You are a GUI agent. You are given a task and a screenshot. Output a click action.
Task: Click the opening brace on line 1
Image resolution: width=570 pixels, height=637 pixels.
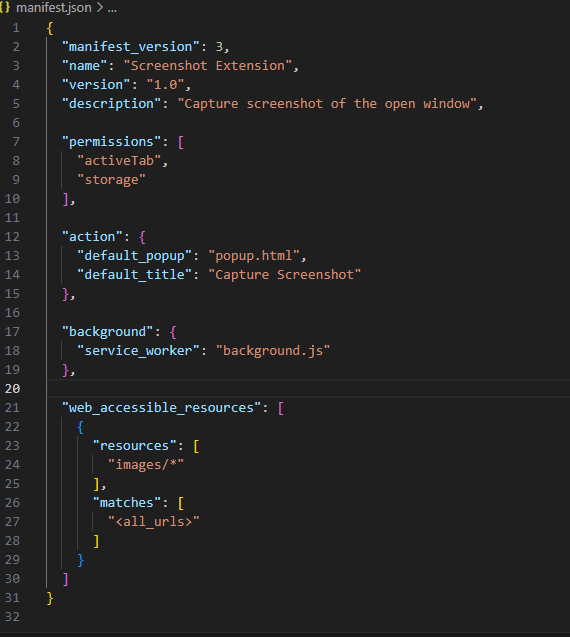tap(50, 28)
